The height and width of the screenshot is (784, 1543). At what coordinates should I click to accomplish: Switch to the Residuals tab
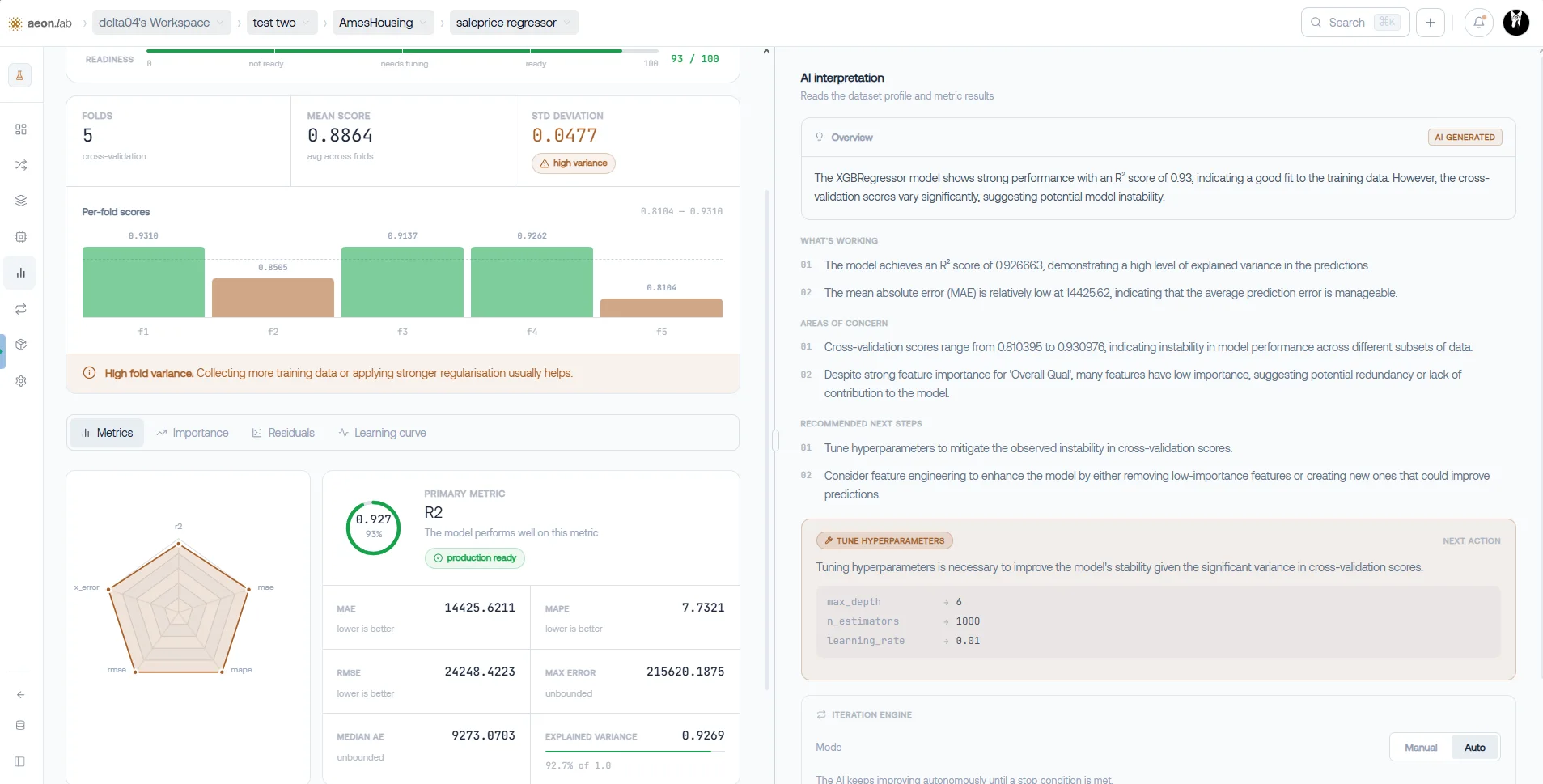coord(283,433)
